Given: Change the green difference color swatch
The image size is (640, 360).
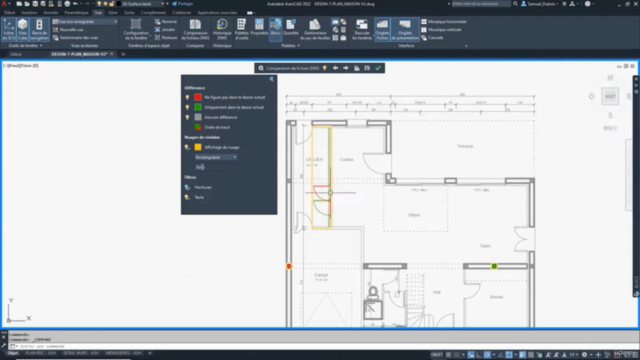Looking at the screenshot, I should tap(198, 107).
